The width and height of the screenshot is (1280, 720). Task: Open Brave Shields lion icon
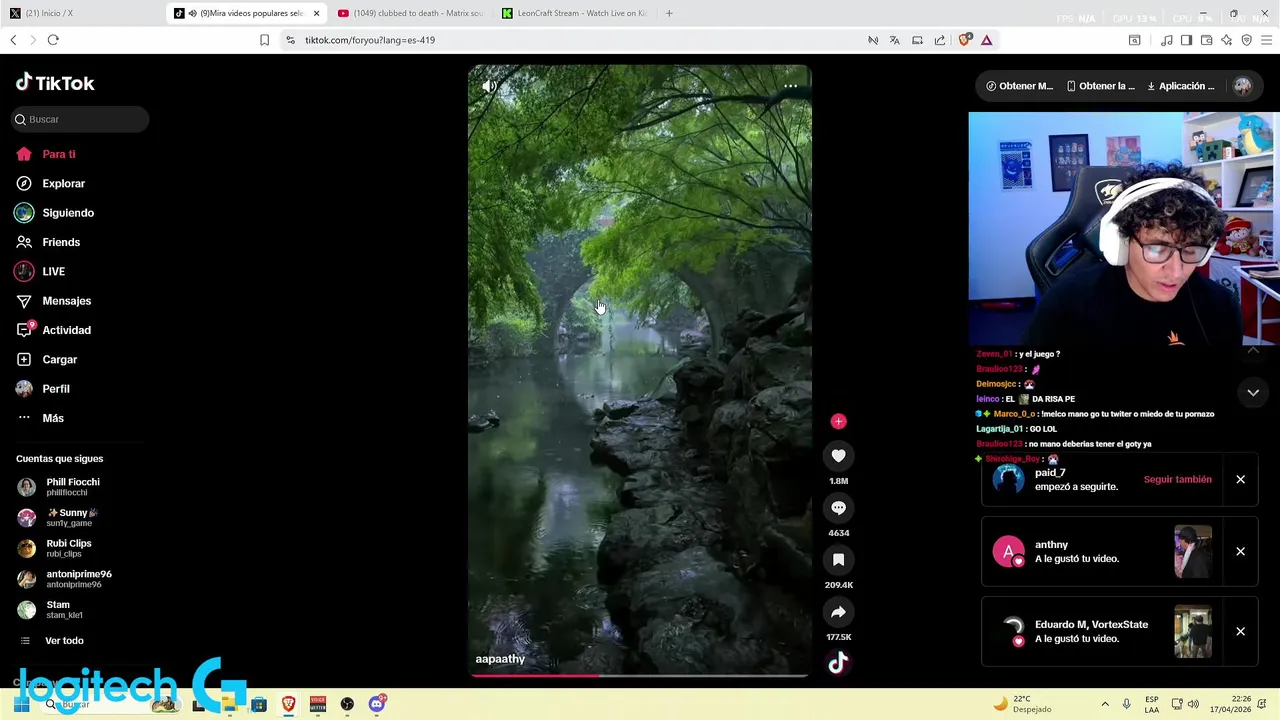tap(964, 40)
